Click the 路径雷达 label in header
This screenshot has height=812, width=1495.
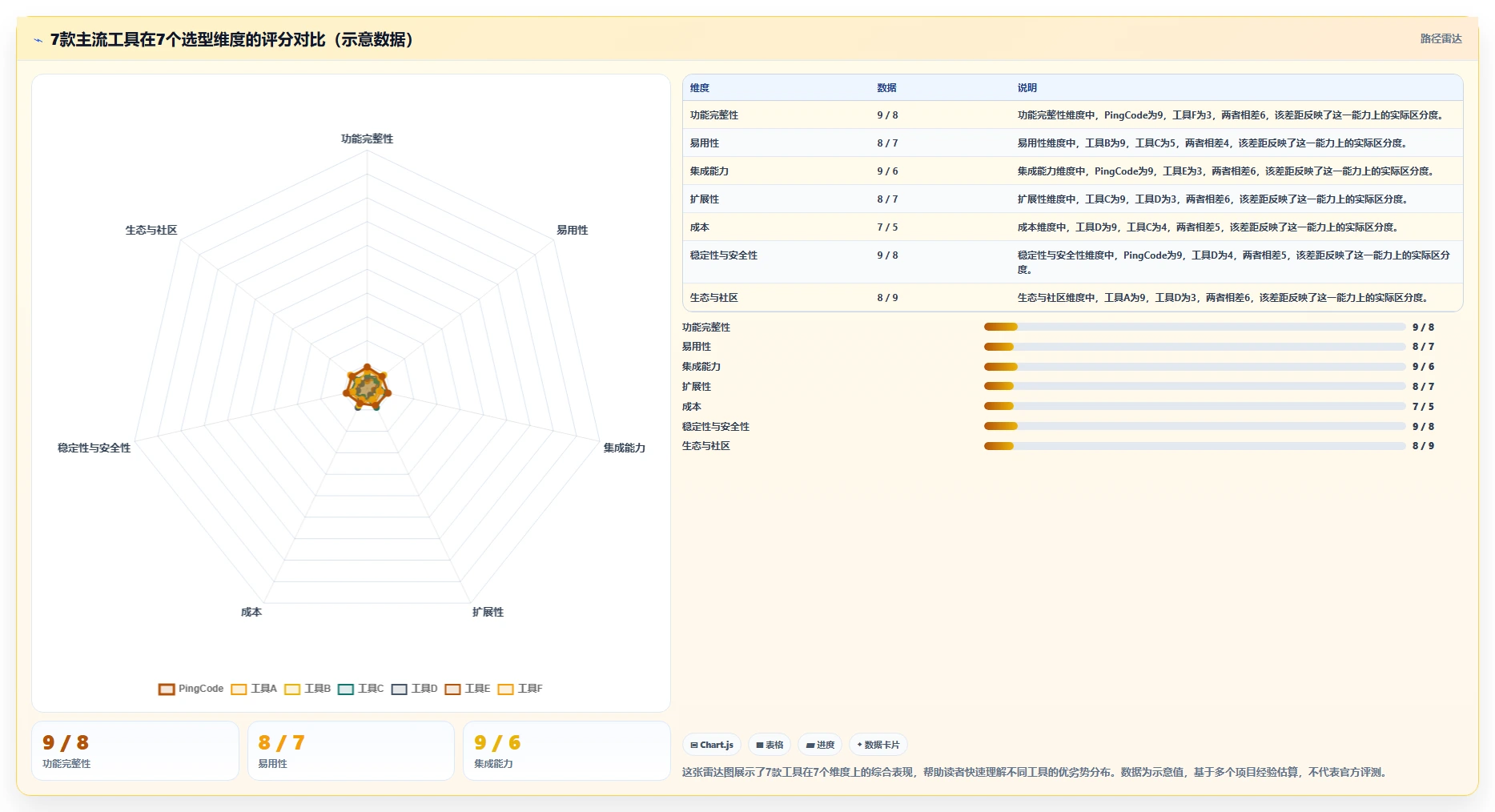[x=1441, y=38]
